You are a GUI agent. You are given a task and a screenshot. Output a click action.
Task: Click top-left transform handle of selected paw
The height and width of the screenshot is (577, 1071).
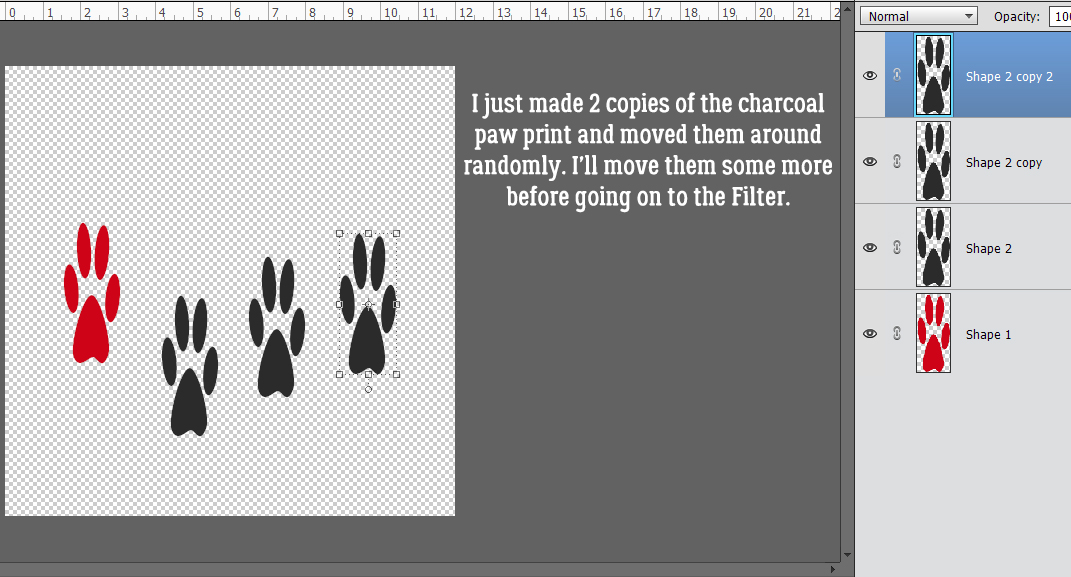pyautogui.click(x=339, y=234)
